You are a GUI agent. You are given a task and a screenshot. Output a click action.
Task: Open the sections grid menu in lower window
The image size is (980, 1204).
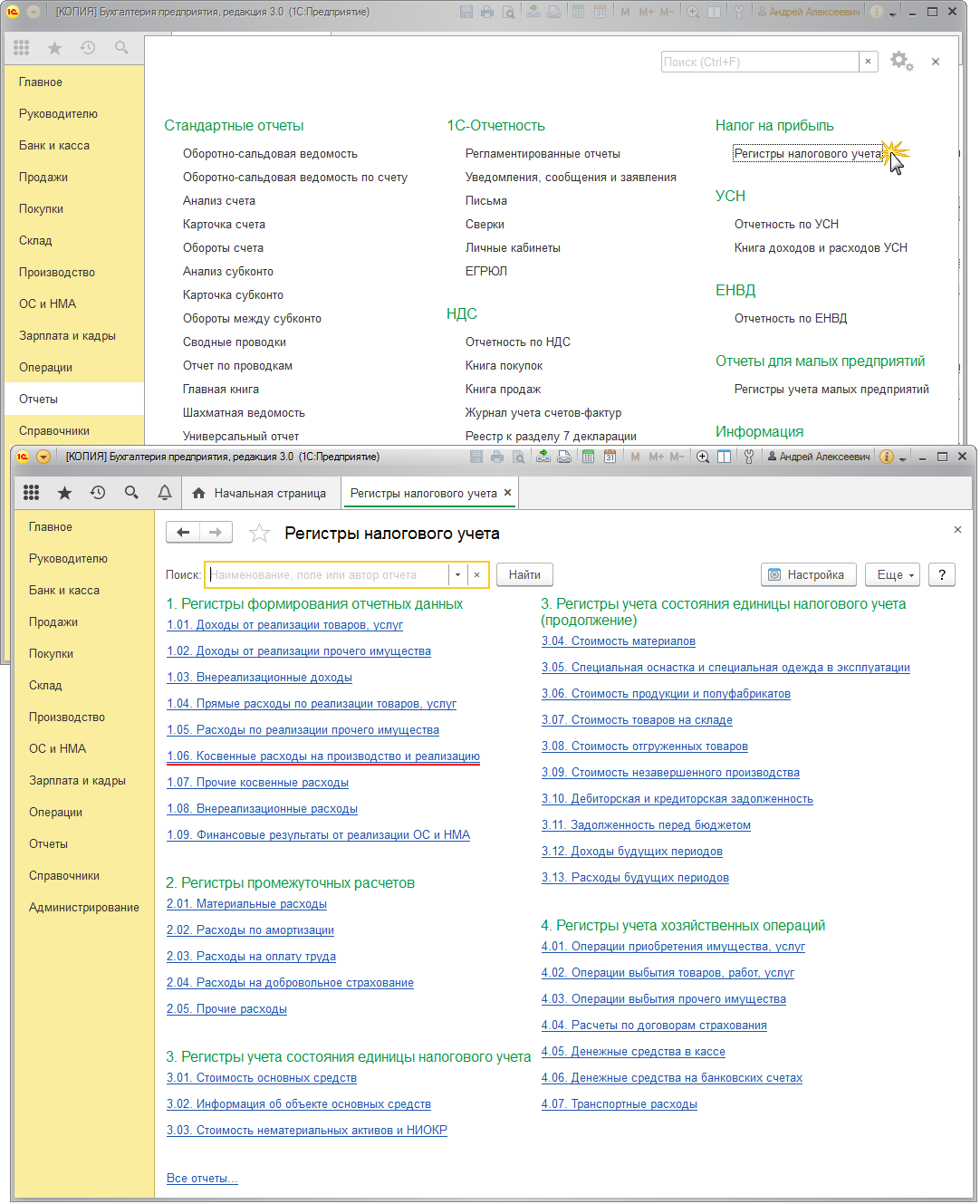click(32, 493)
